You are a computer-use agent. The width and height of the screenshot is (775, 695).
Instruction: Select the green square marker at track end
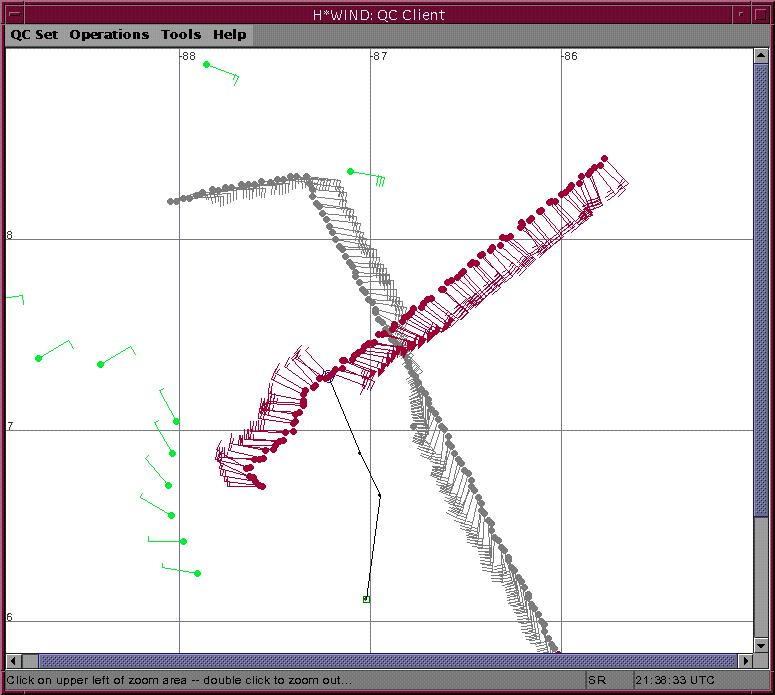click(366, 599)
